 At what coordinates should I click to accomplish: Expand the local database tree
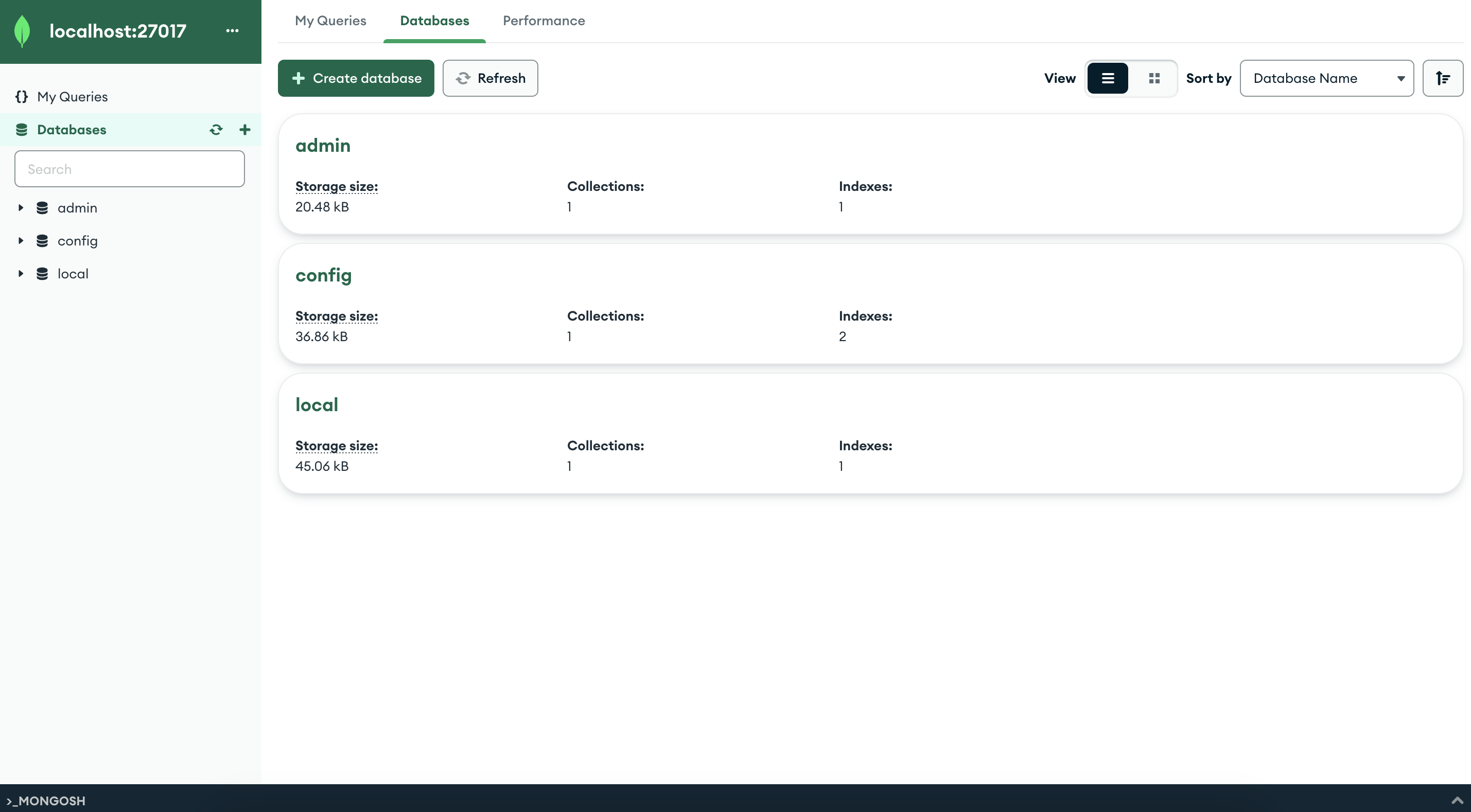coord(21,274)
